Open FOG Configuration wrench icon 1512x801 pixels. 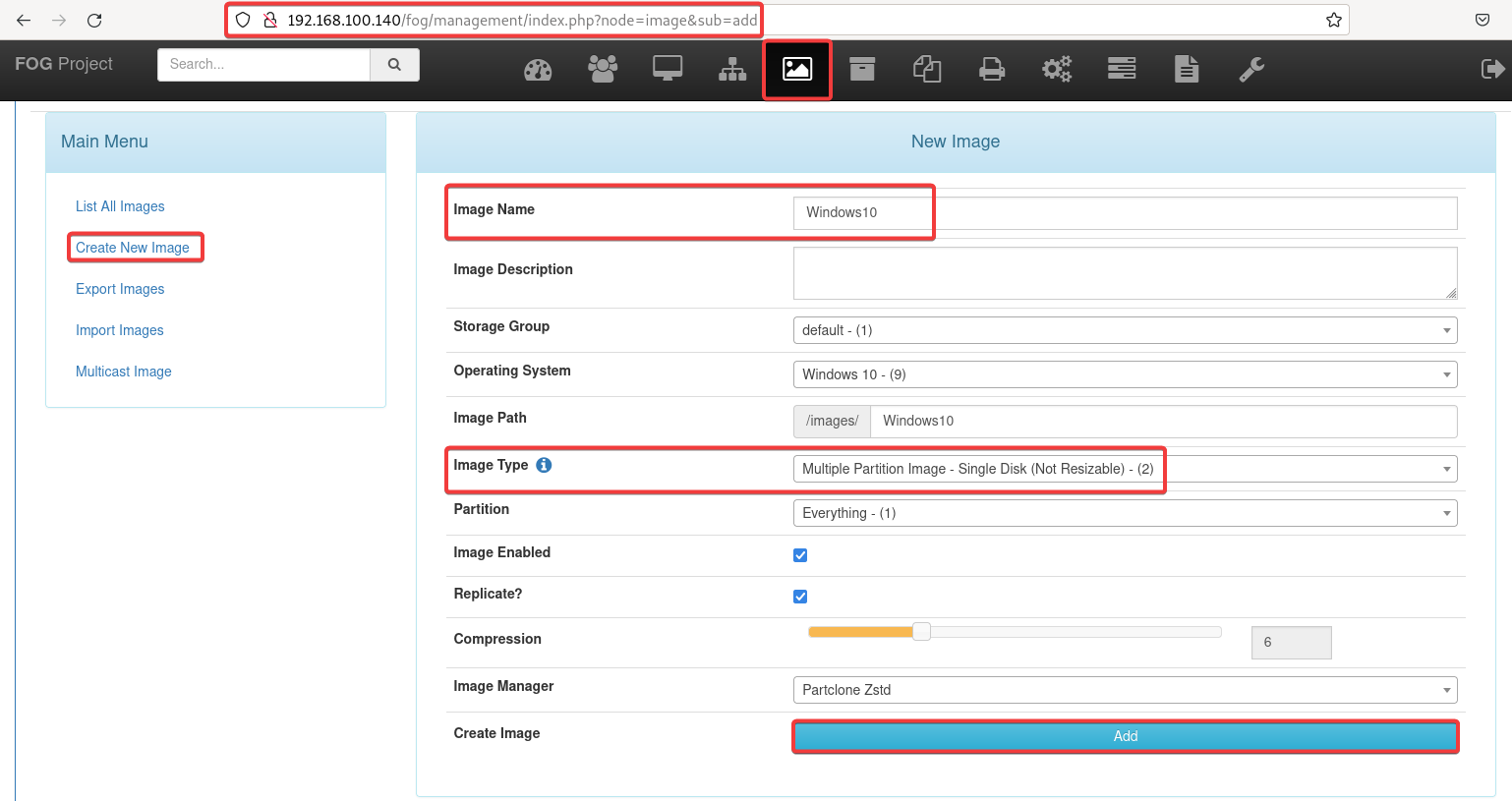pyautogui.click(x=1251, y=69)
